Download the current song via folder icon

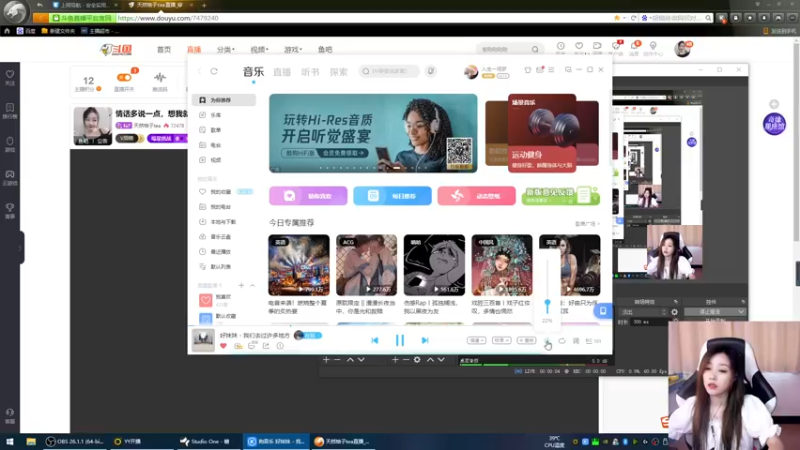tap(238, 346)
